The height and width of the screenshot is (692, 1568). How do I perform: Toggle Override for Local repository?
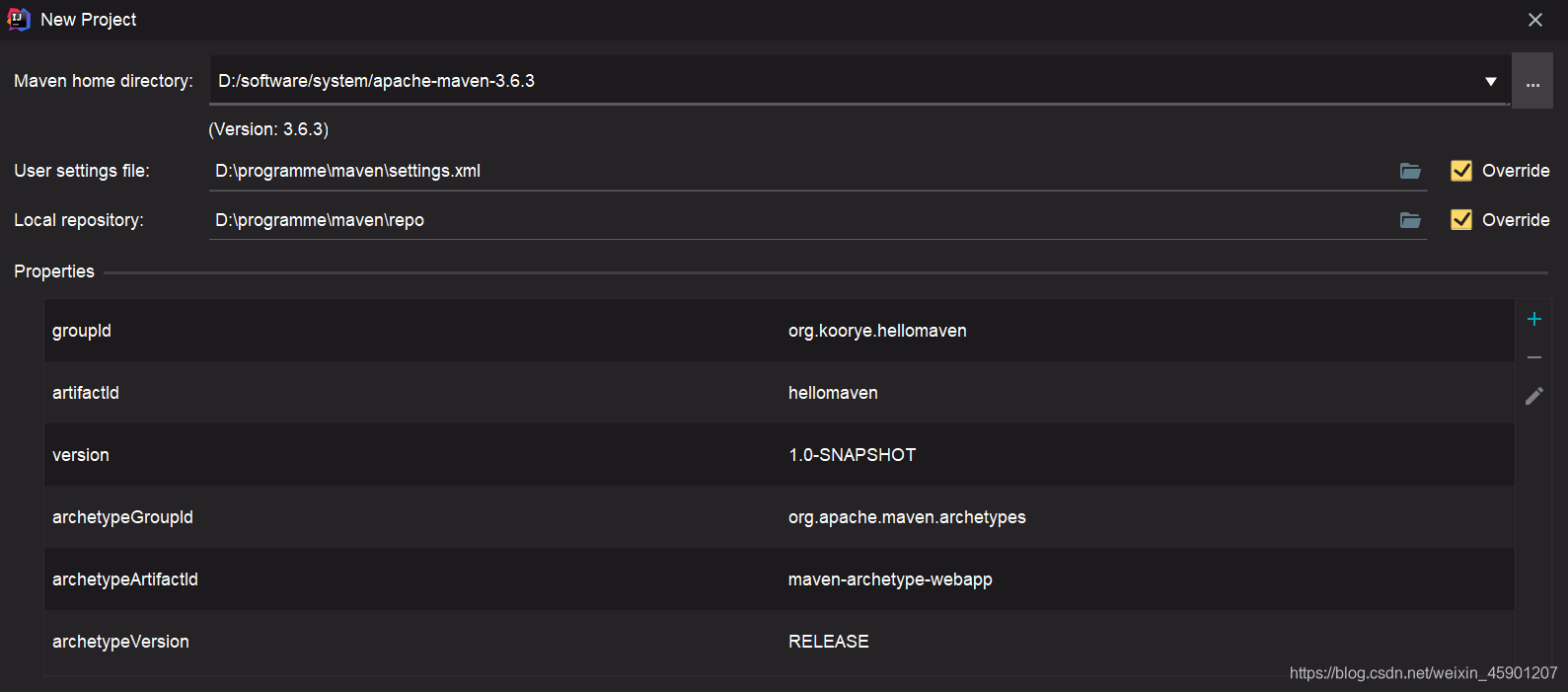pyautogui.click(x=1461, y=220)
